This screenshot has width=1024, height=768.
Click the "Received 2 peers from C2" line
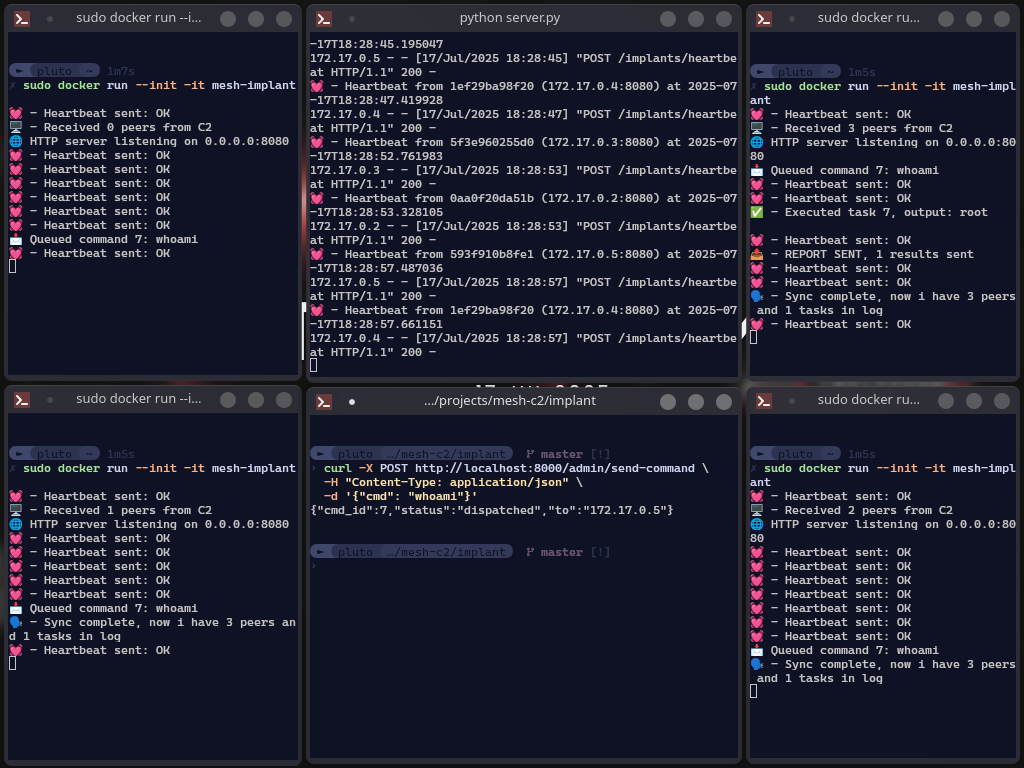pos(852,510)
